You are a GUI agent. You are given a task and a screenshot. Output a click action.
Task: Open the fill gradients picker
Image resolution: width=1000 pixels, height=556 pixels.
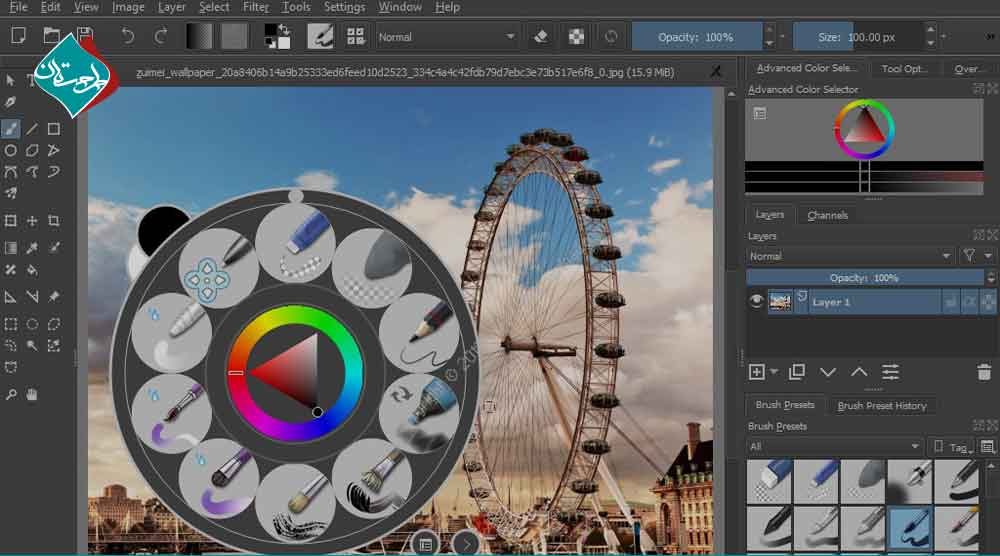click(x=199, y=36)
